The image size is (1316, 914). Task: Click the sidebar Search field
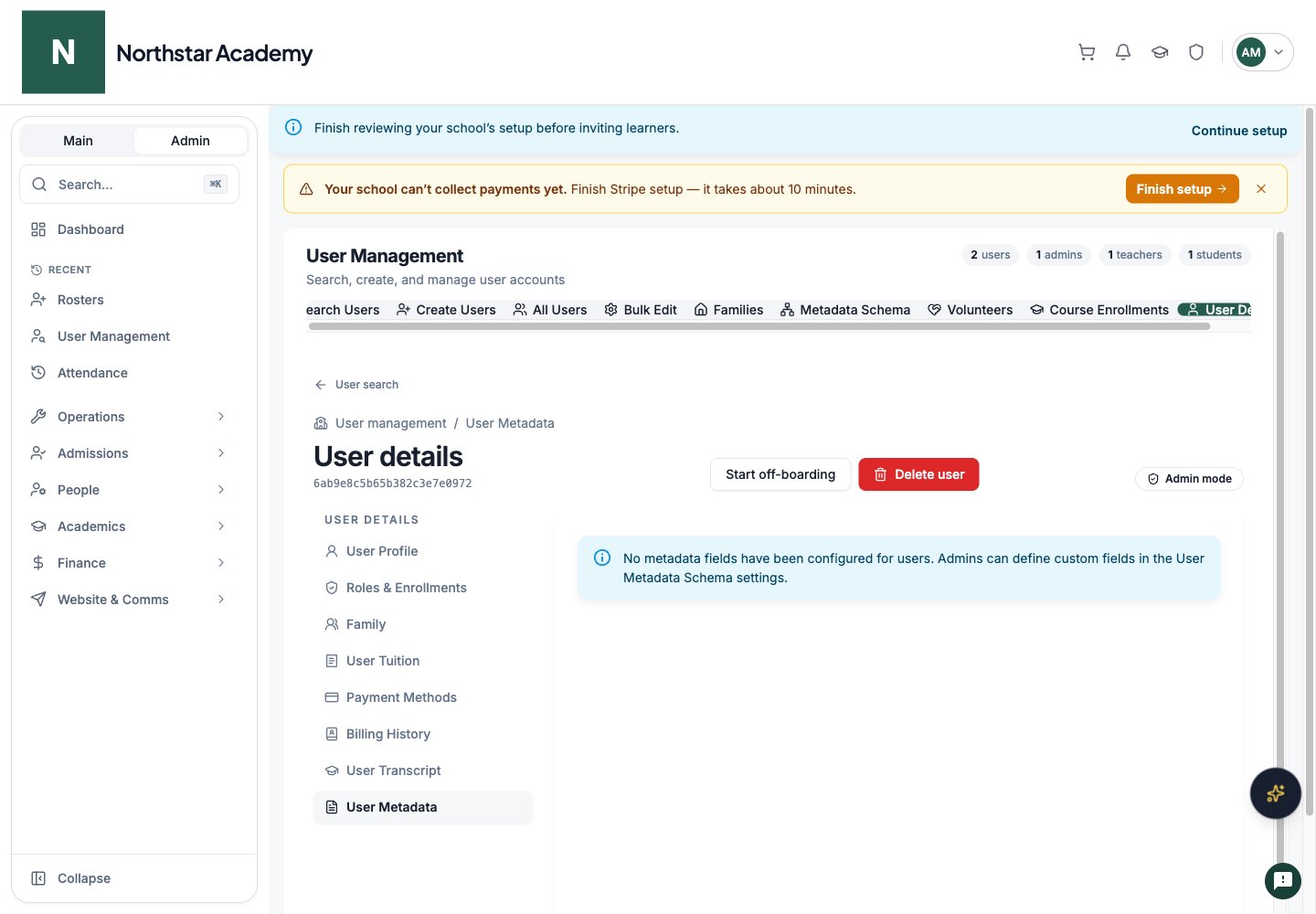click(129, 185)
